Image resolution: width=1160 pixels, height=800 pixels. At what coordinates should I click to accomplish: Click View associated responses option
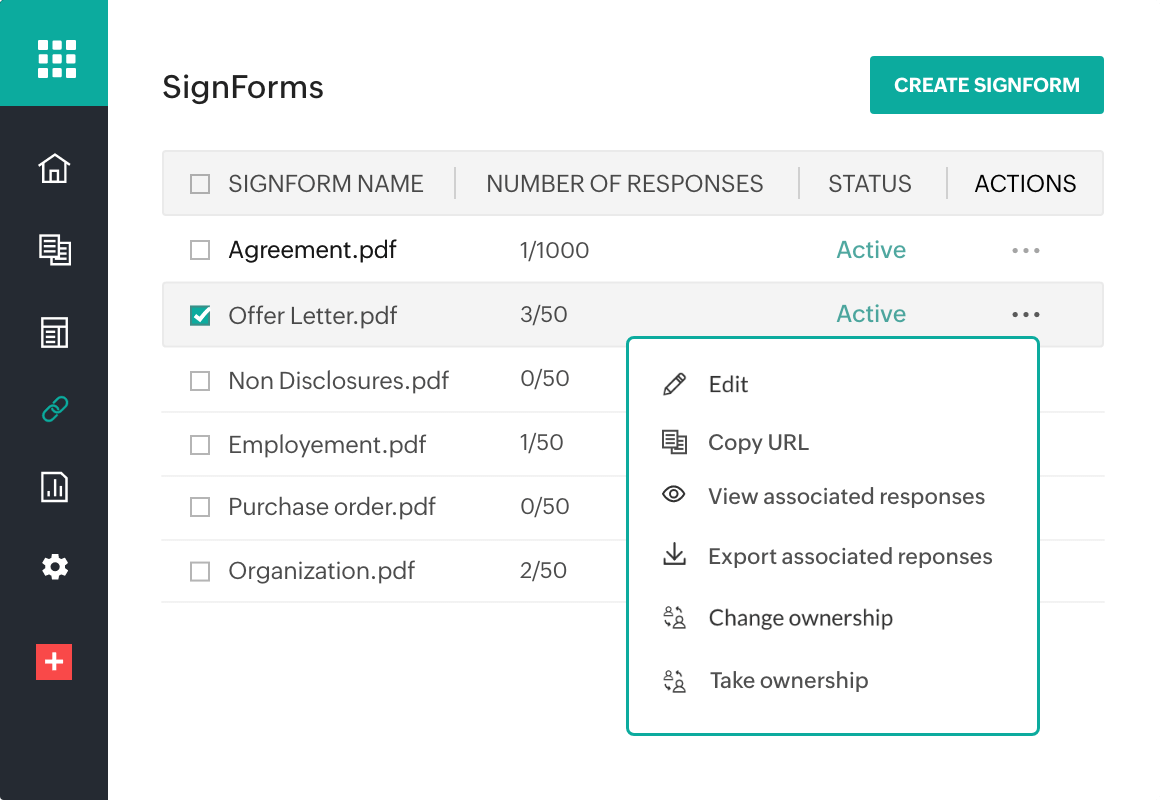[x=846, y=497]
